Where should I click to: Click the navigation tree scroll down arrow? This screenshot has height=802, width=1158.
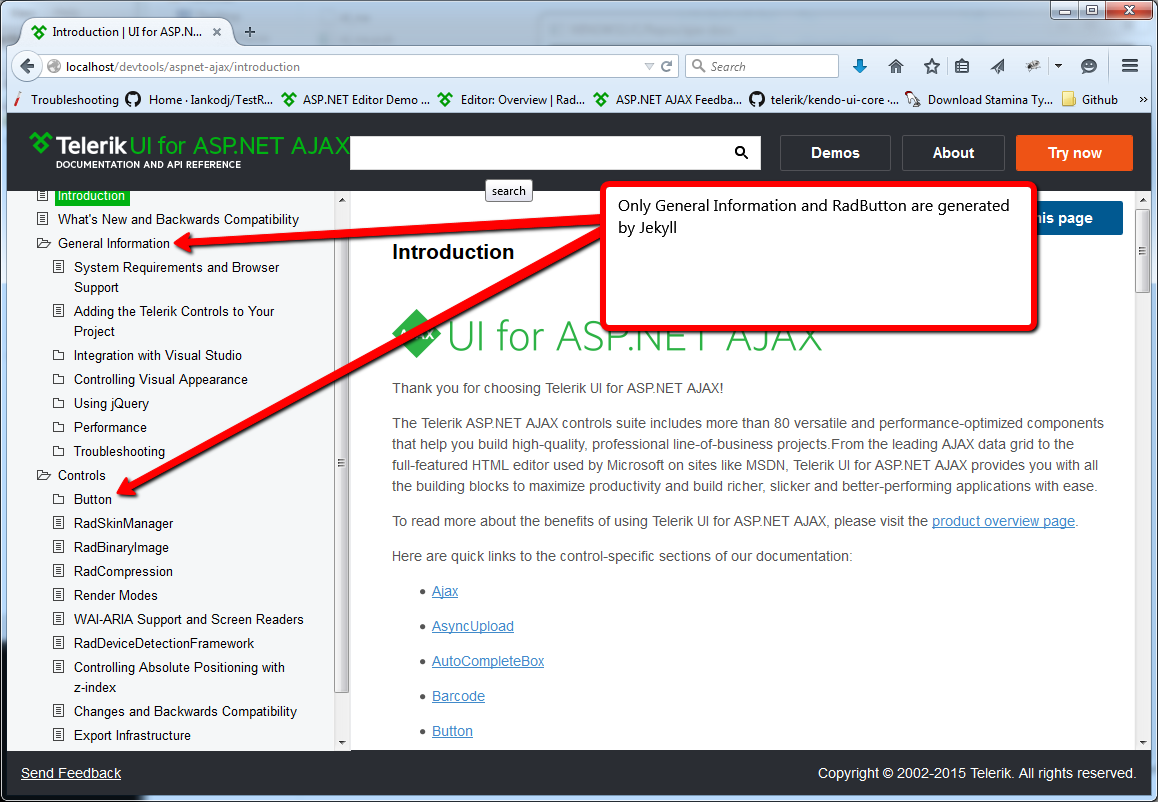click(x=342, y=742)
